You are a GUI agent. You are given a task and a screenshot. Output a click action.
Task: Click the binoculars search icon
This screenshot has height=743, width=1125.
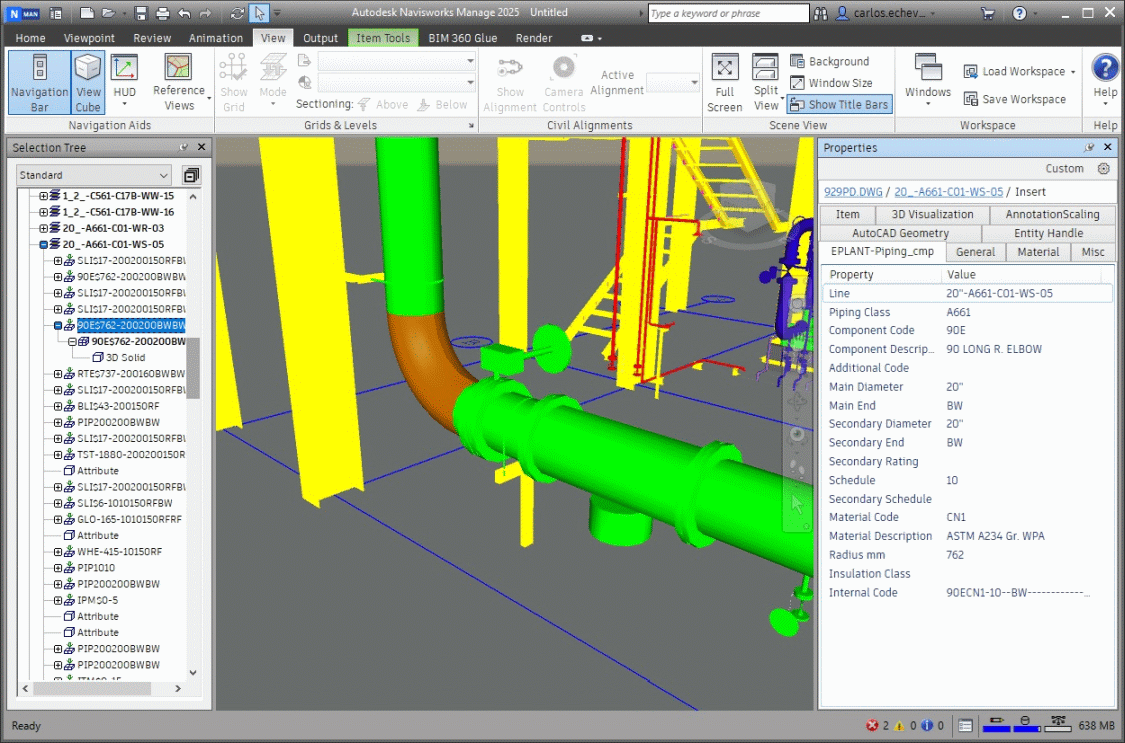pyautogui.click(x=821, y=13)
